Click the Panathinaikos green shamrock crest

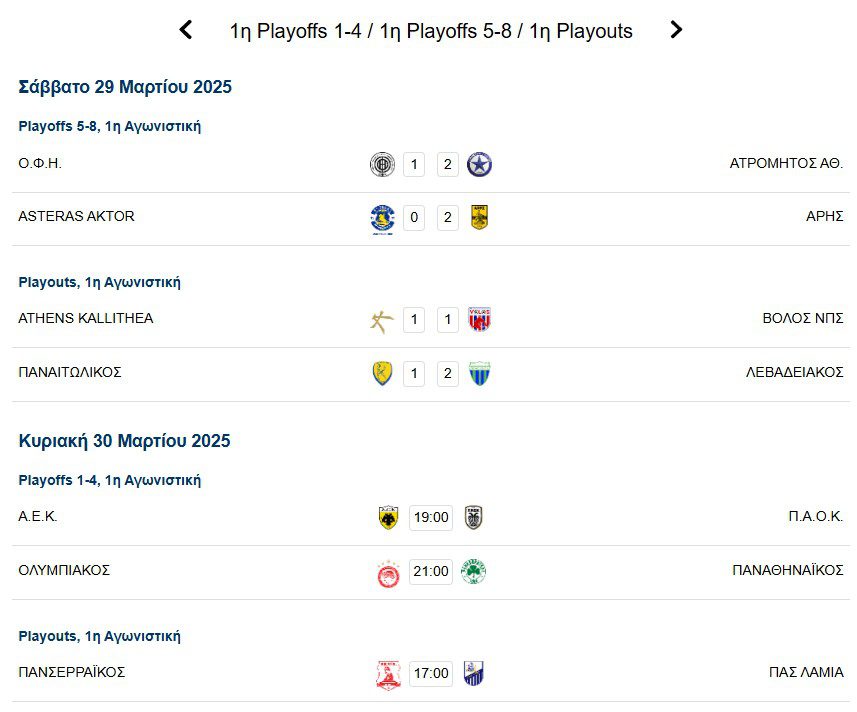tap(473, 572)
